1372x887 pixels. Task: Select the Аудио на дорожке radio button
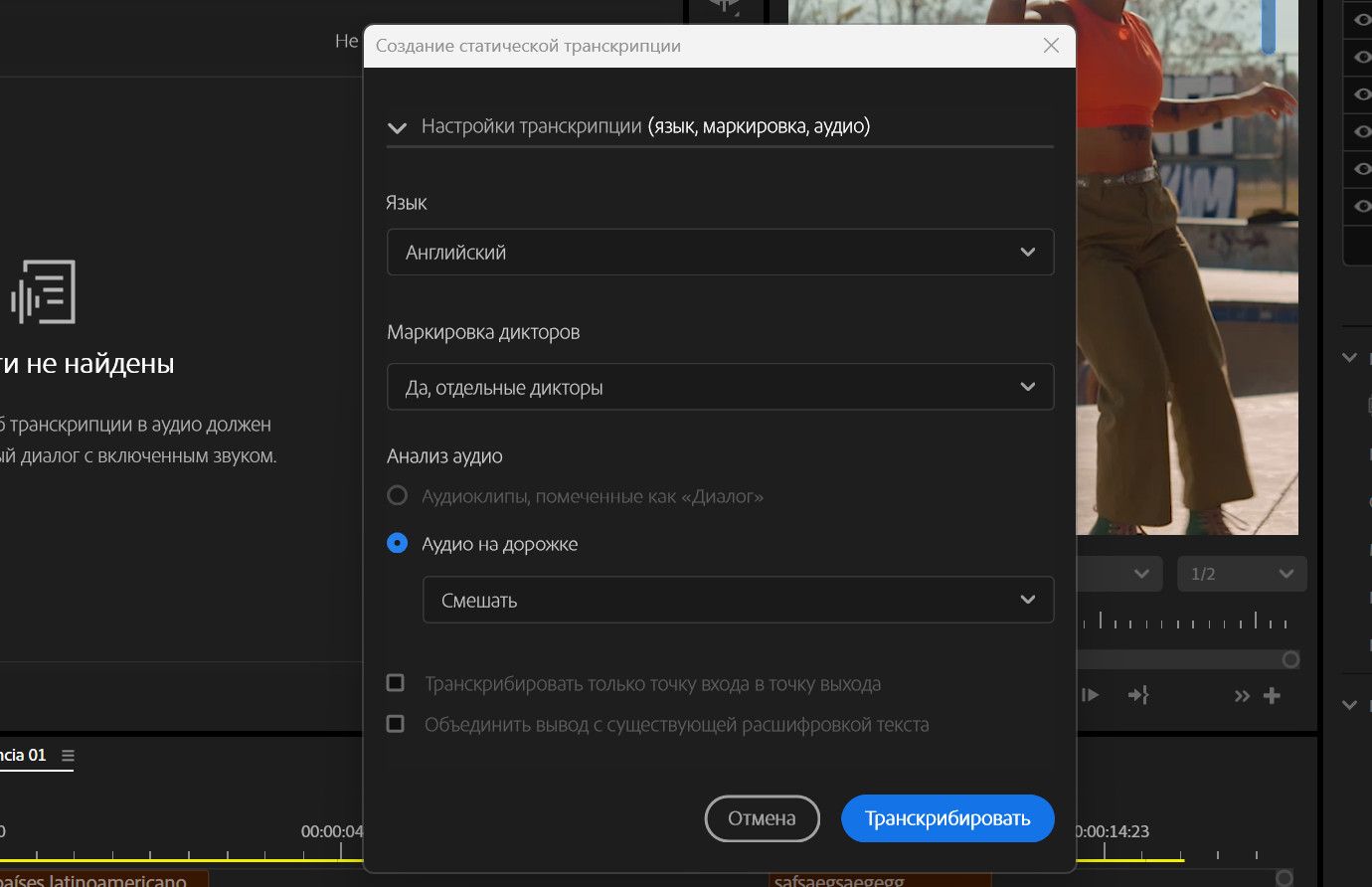397,544
